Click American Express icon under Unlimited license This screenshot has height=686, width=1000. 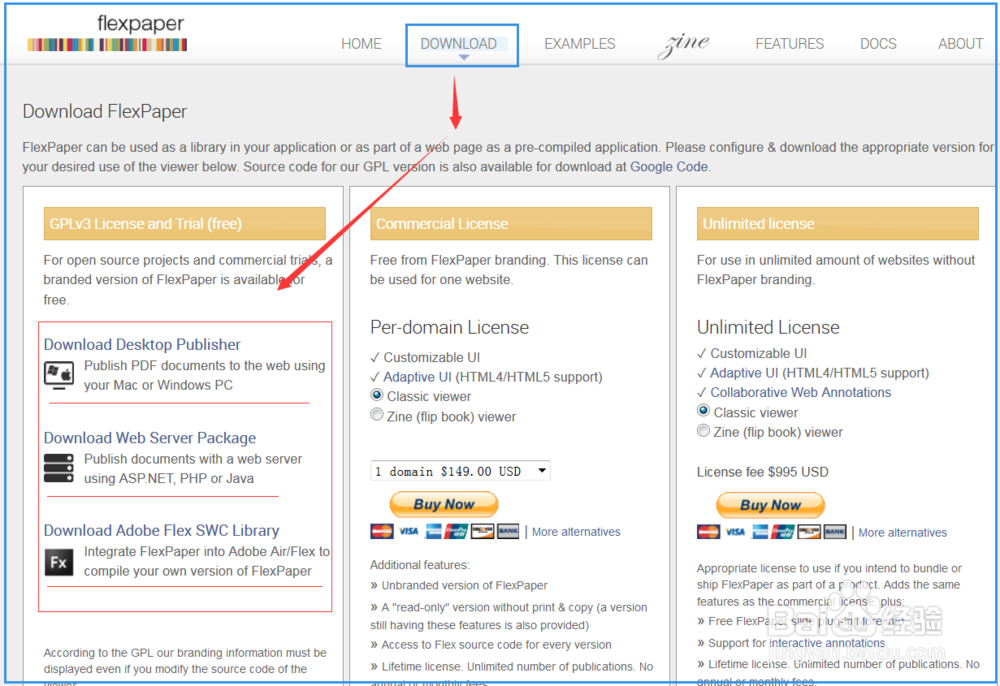point(760,532)
